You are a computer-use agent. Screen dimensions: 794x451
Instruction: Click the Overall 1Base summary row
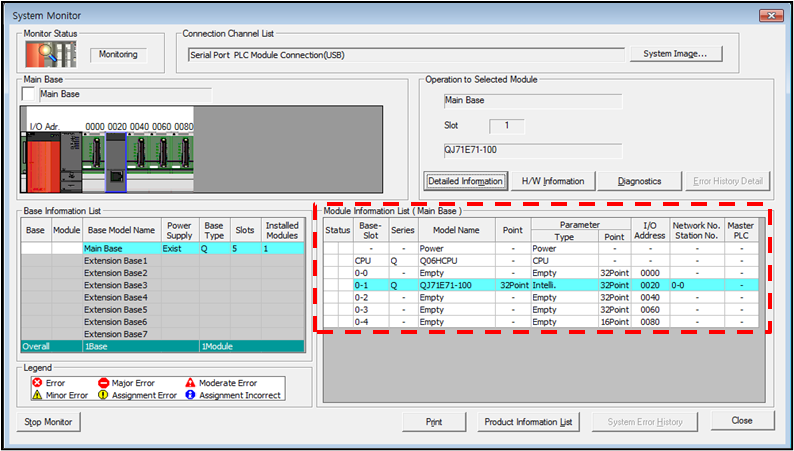point(163,347)
